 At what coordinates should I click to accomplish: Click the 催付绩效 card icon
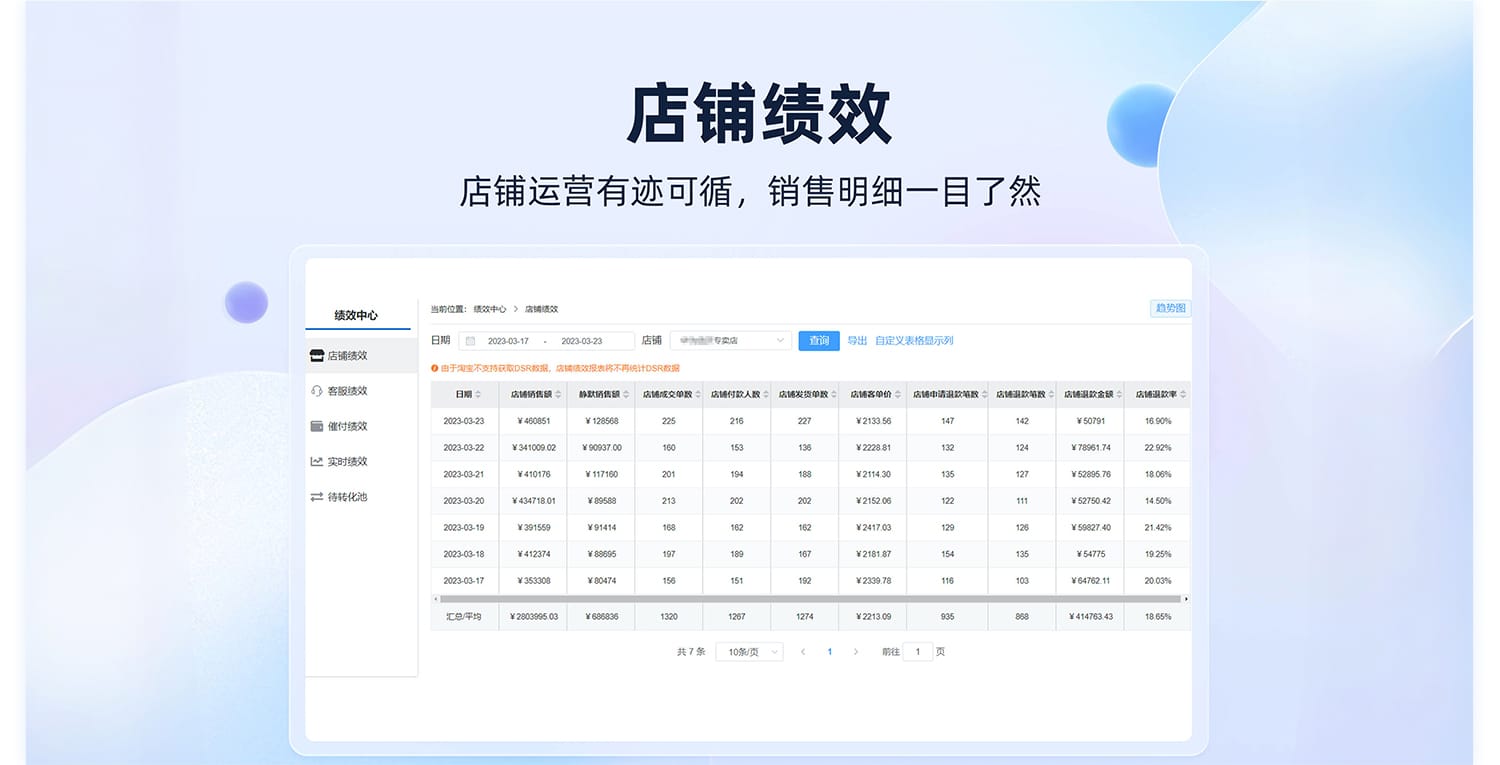pyautogui.click(x=317, y=426)
